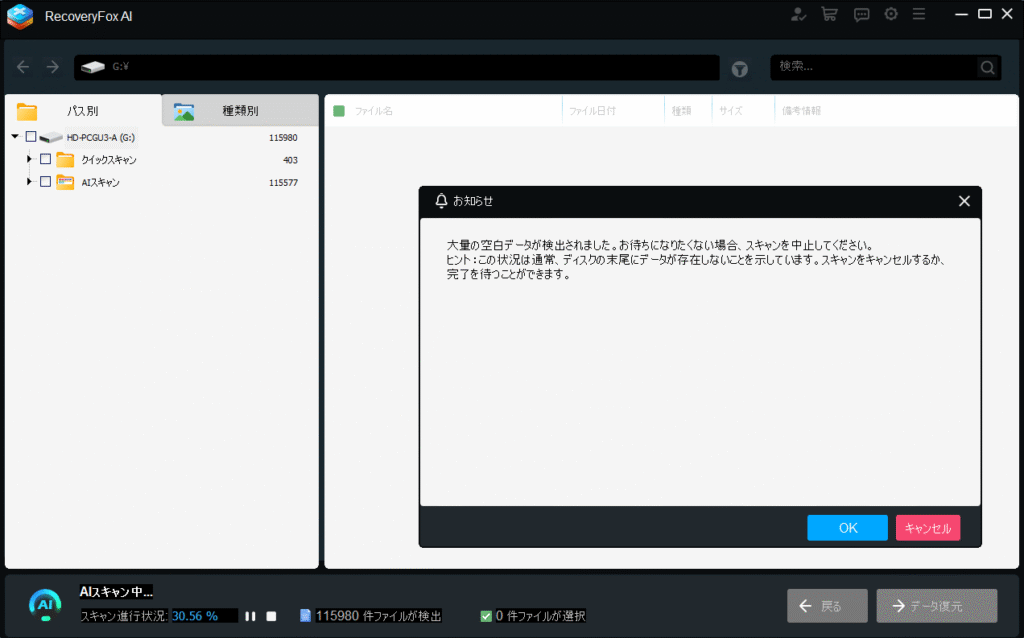Open the hamburger menu in title bar

coord(918,14)
